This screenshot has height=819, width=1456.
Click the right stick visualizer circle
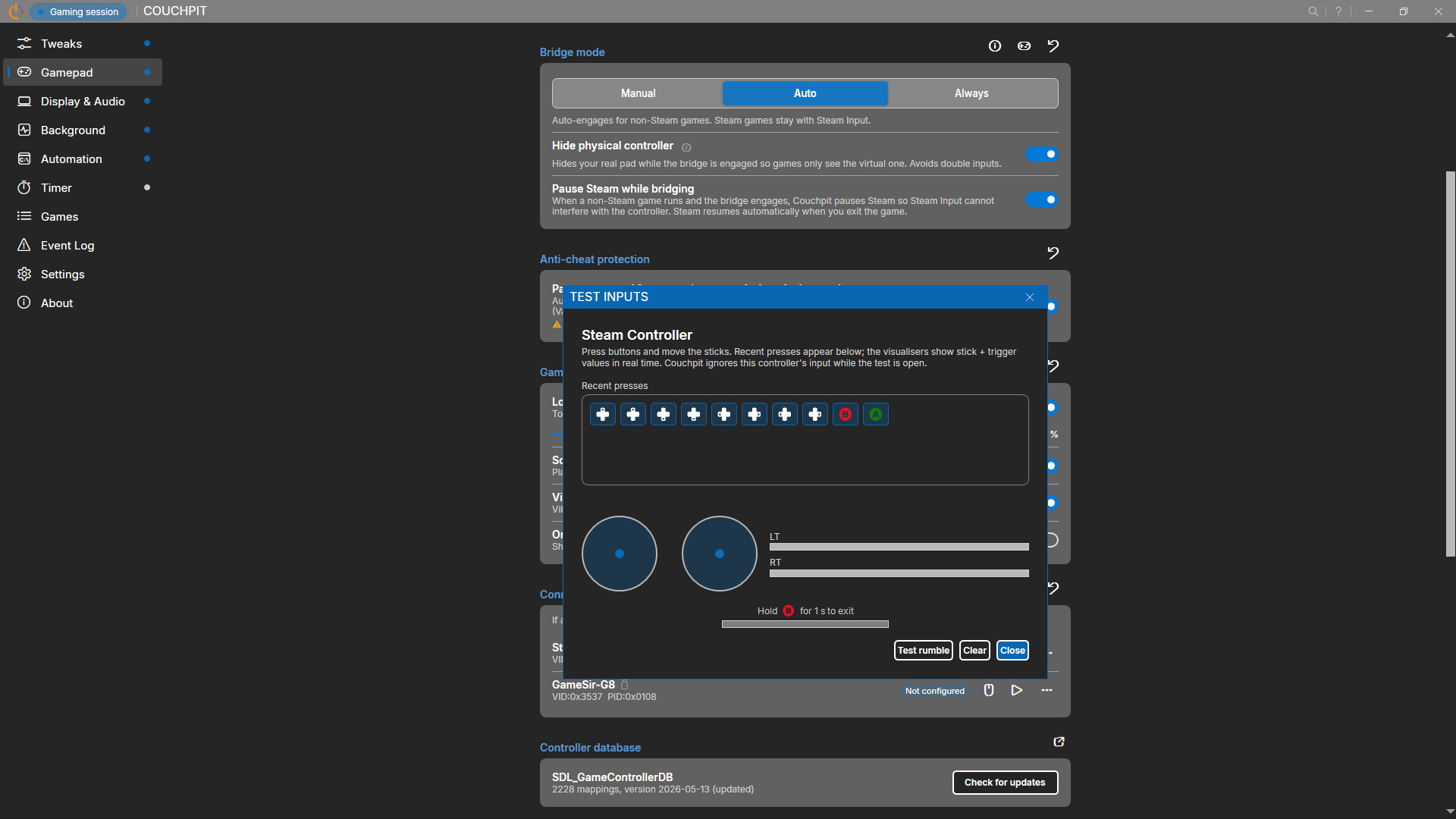pyautogui.click(x=720, y=554)
